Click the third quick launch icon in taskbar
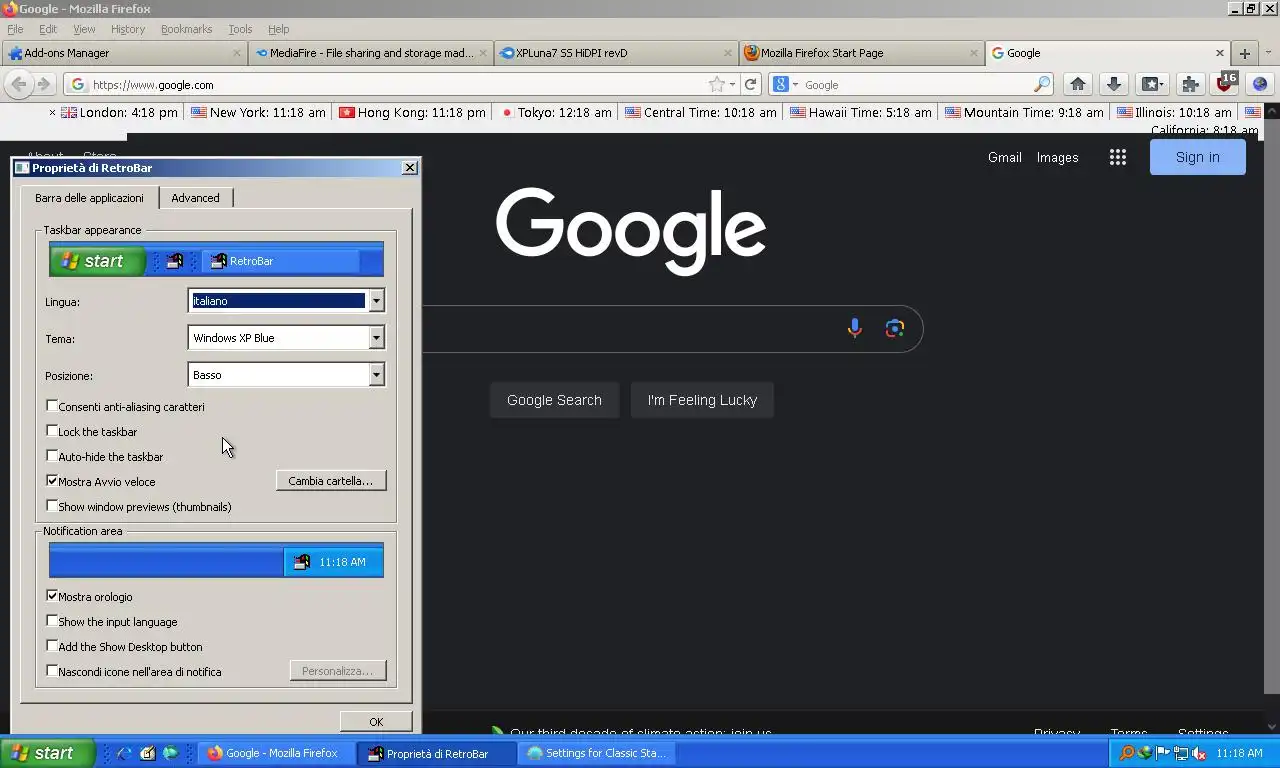 point(170,753)
